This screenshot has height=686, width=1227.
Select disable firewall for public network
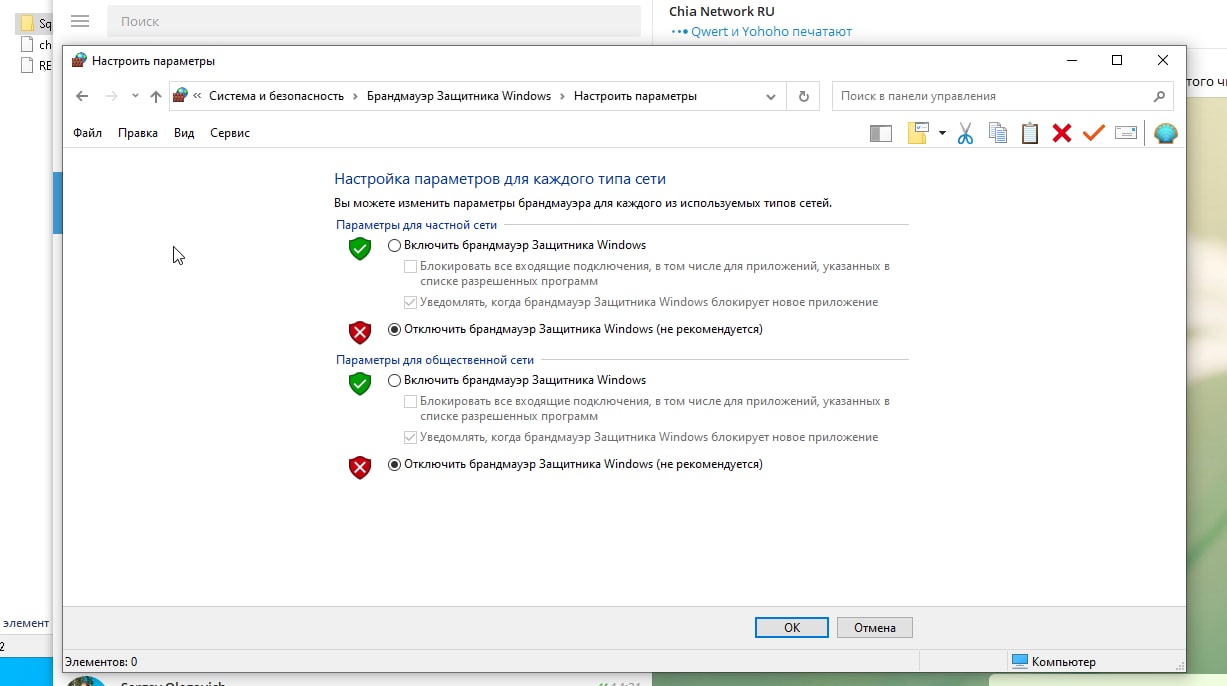click(394, 464)
